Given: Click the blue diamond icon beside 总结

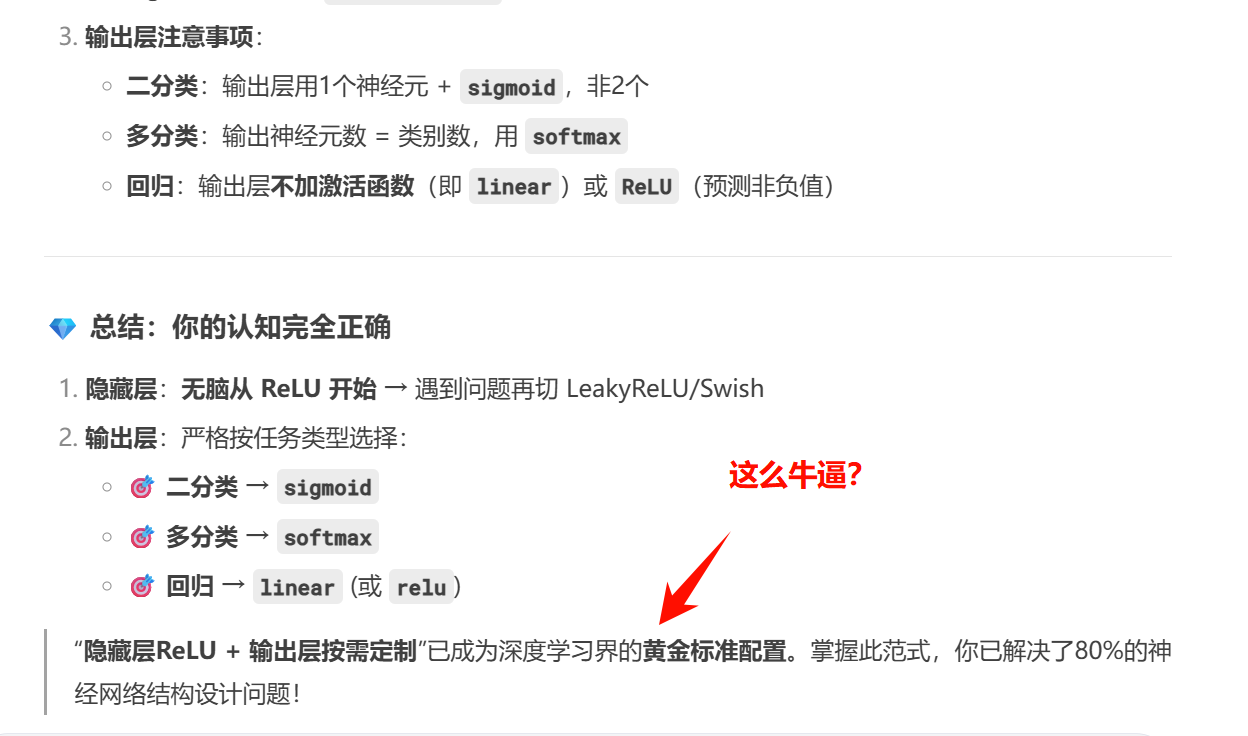Looking at the screenshot, I should tap(62, 328).
